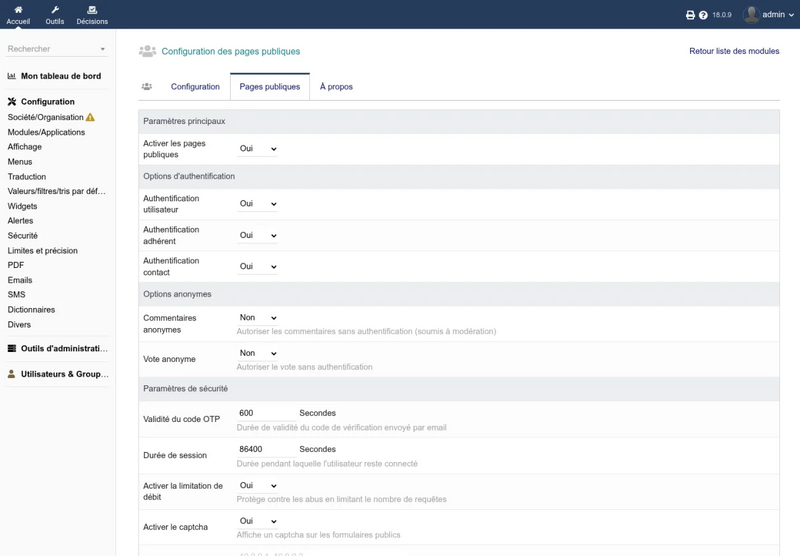Open the Activer la limitation de débit dropdown
800x556 pixels.
tap(258, 485)
